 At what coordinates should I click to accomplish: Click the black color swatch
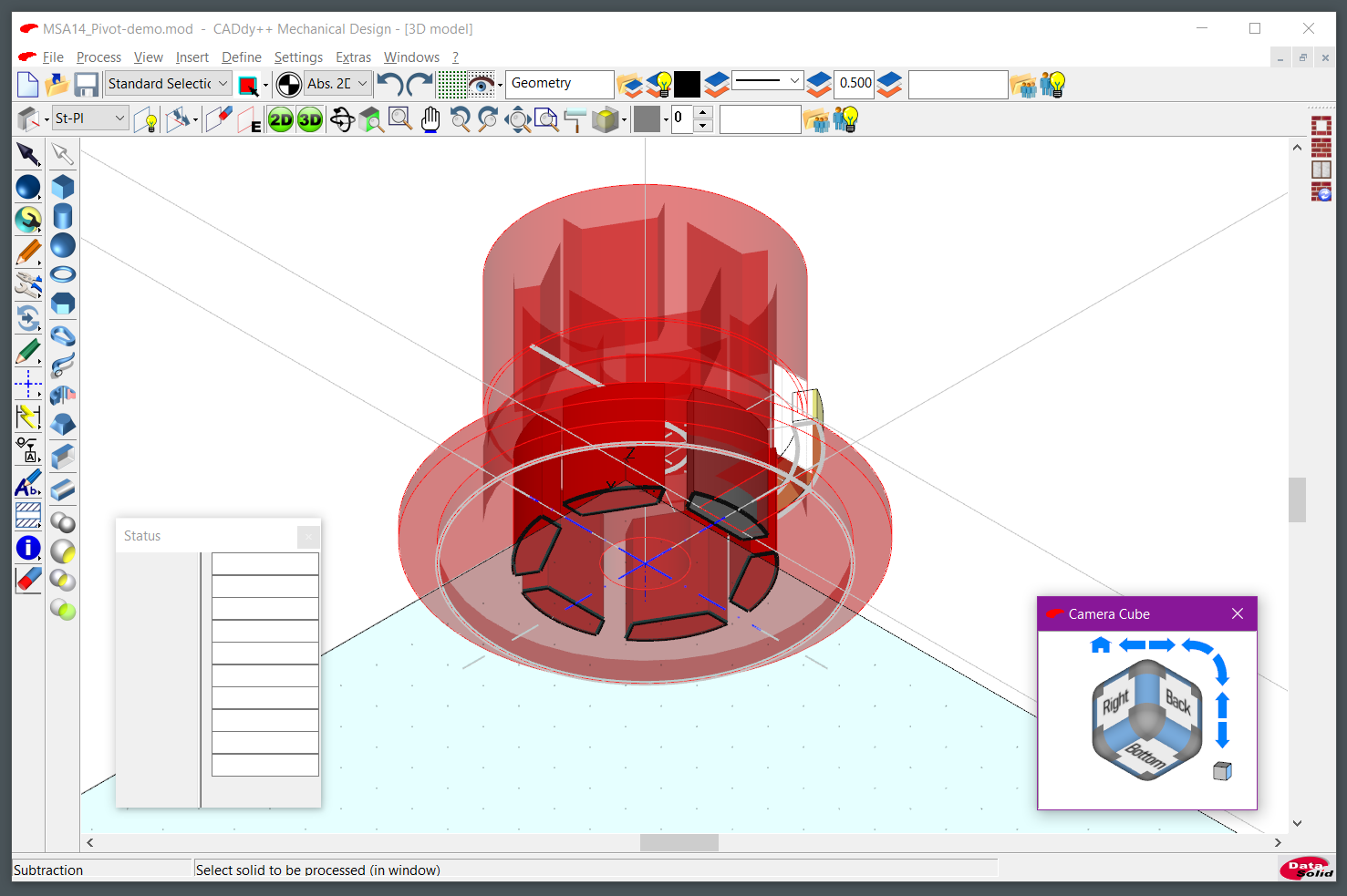click(x=687, y=85)
